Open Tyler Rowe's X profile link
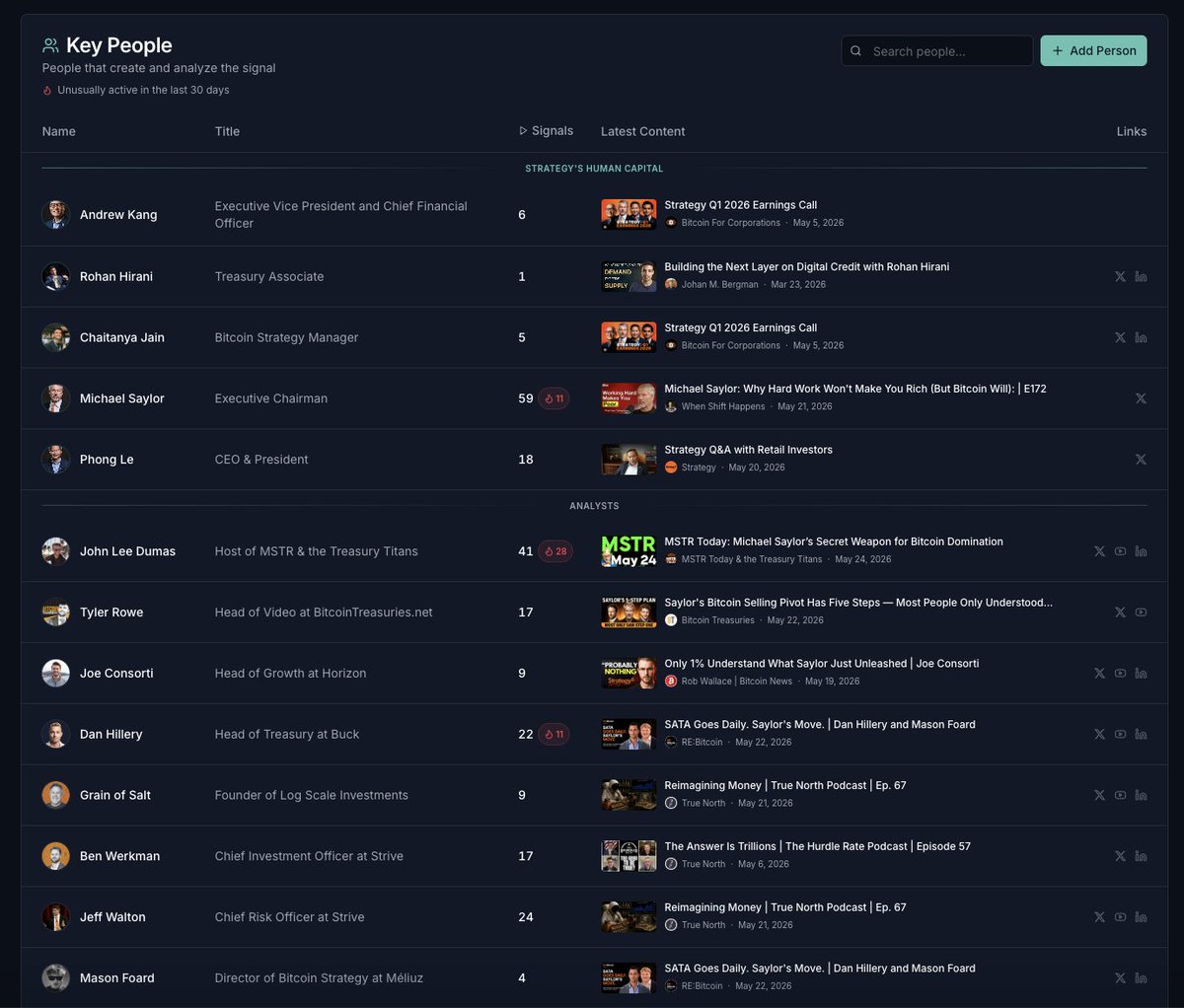This screenshot has width=1184, height=1008. [x=1120, y=612]
